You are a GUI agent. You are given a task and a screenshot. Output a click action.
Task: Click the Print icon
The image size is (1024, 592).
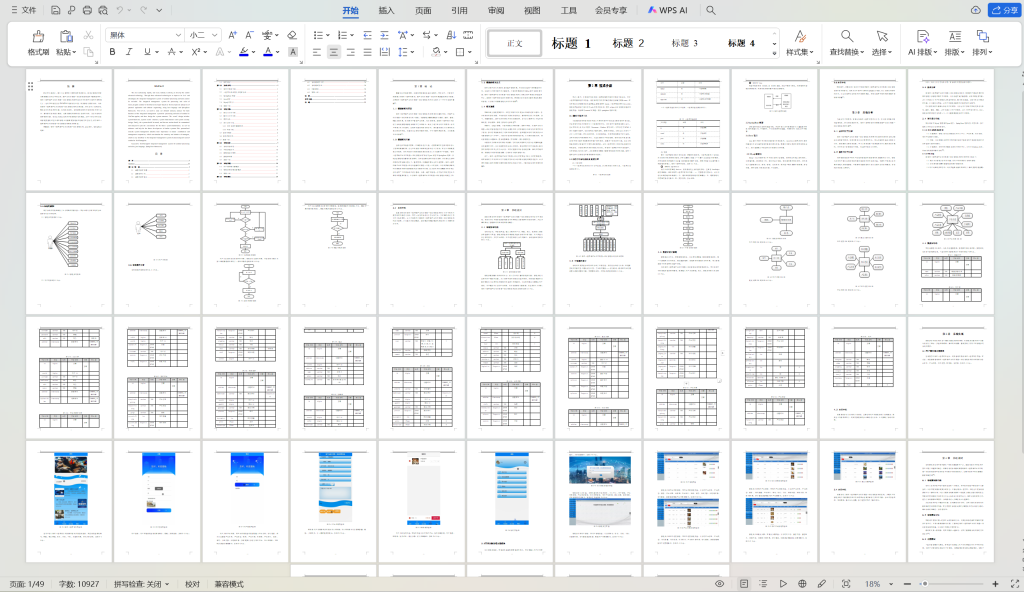tap(87, 10)
